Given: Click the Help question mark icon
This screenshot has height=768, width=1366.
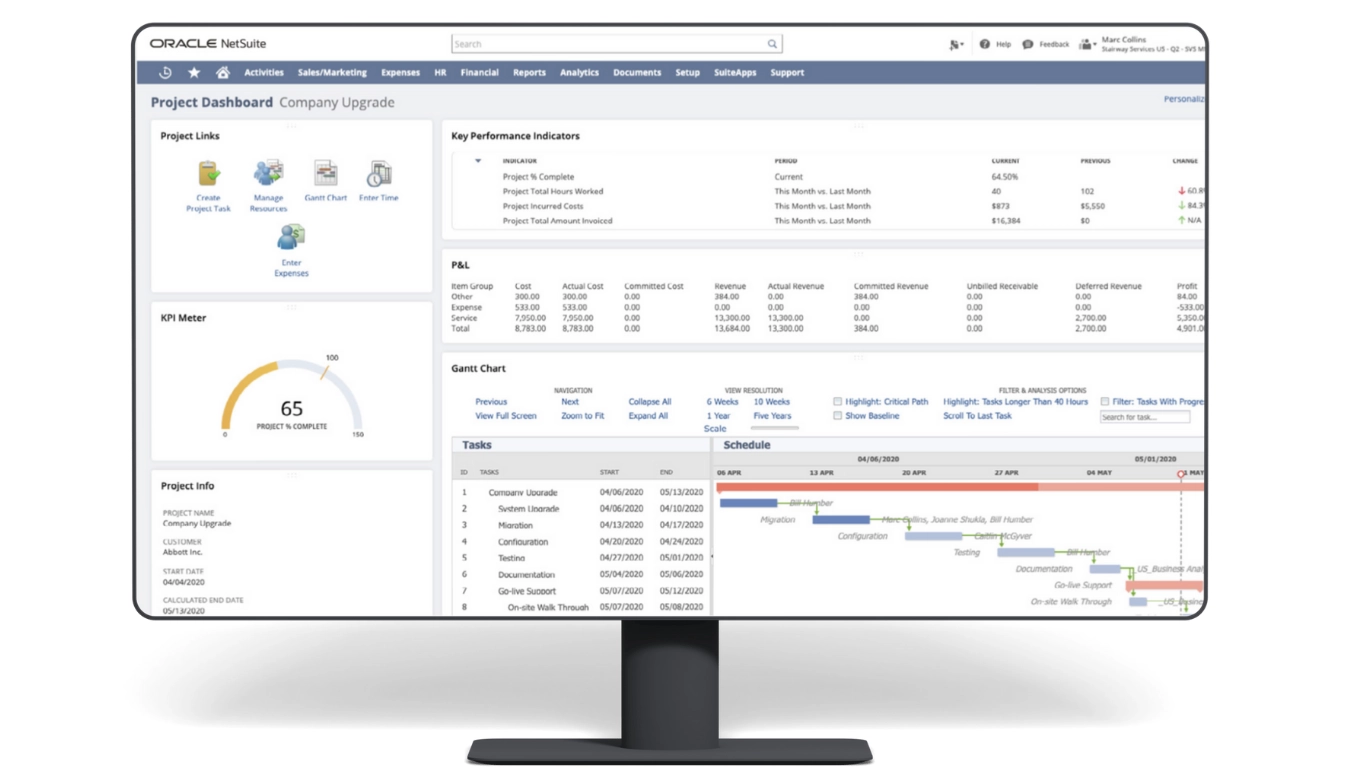Looking at the screenshot, I should pyautogui.click(x=985, y=44).
